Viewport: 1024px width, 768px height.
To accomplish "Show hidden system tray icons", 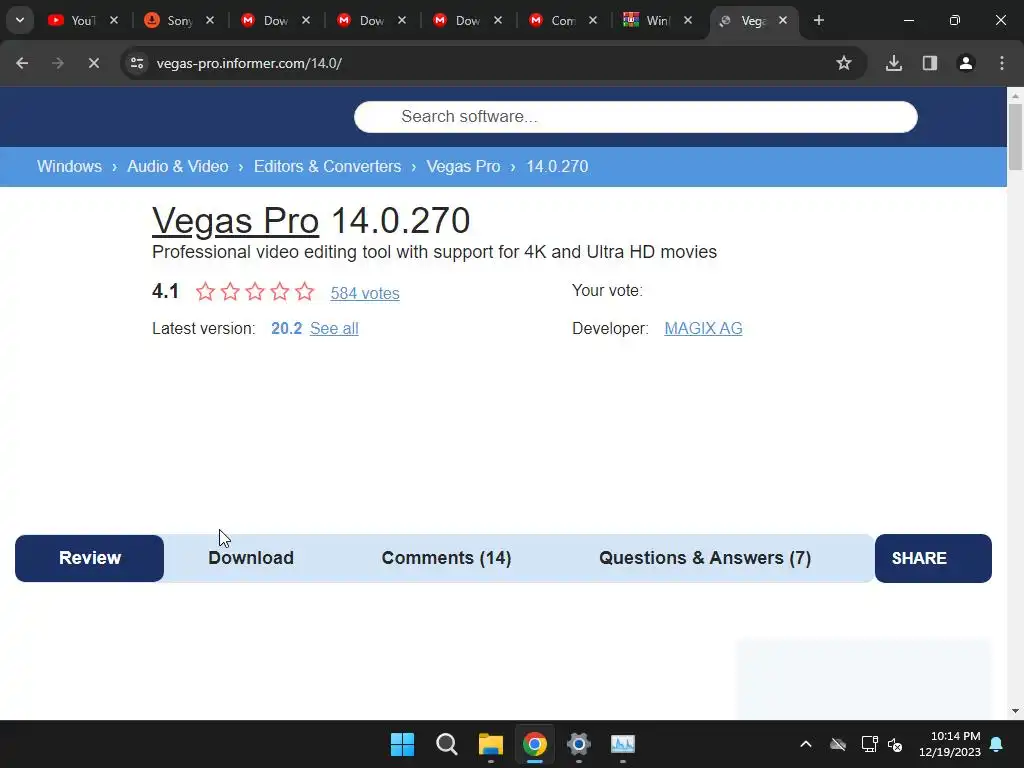I will (x=806, y=744).
